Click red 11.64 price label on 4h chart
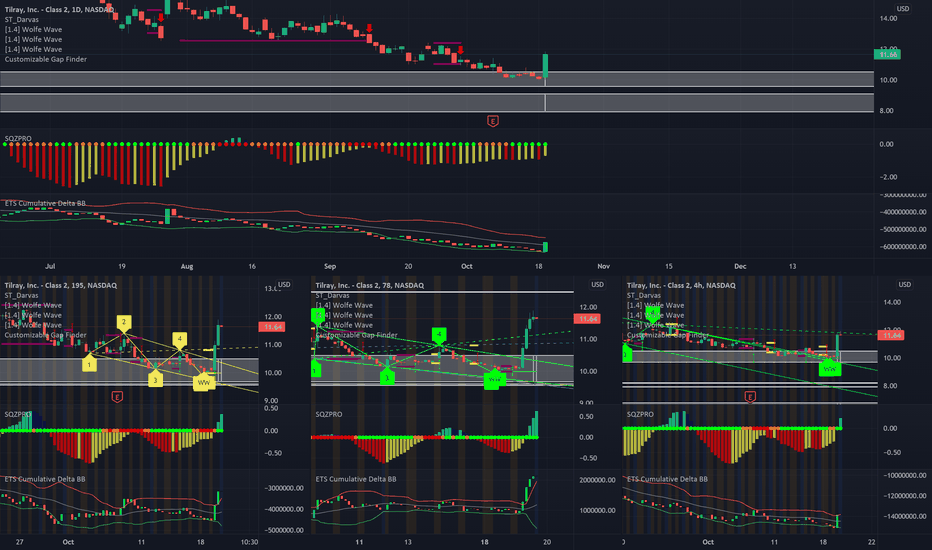 click(891, 335)
